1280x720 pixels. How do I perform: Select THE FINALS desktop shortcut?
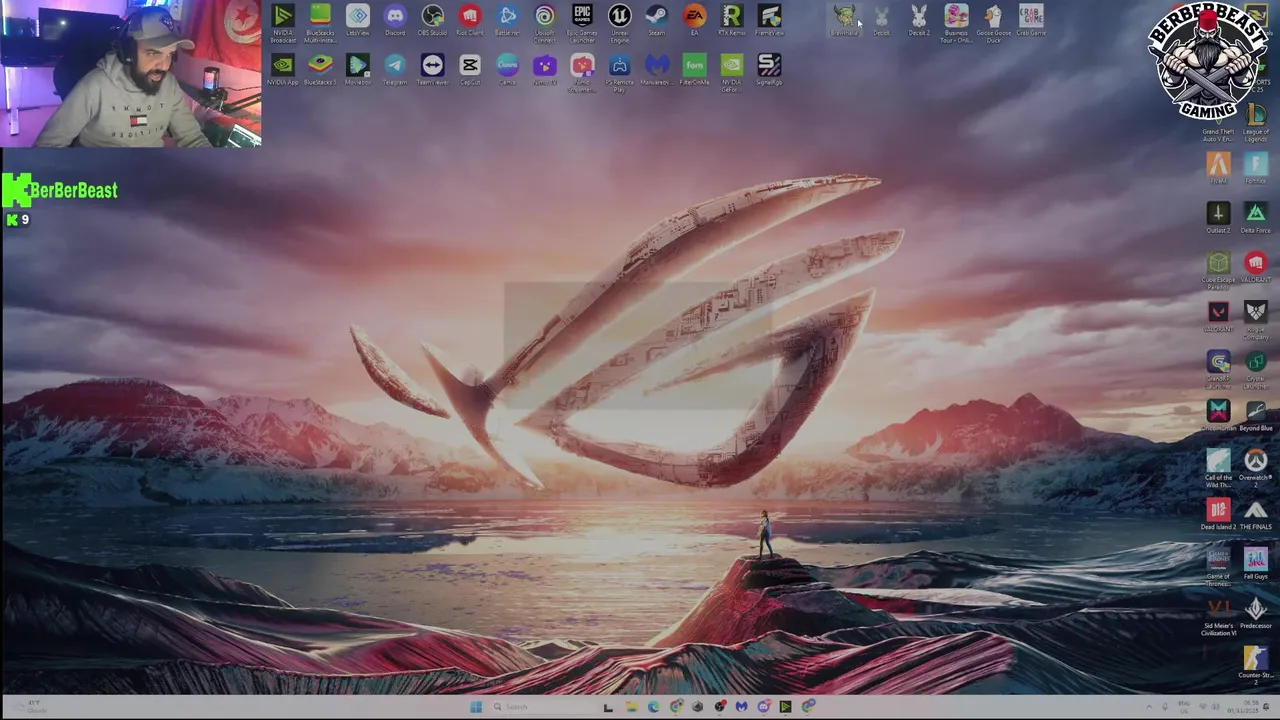1256,515
